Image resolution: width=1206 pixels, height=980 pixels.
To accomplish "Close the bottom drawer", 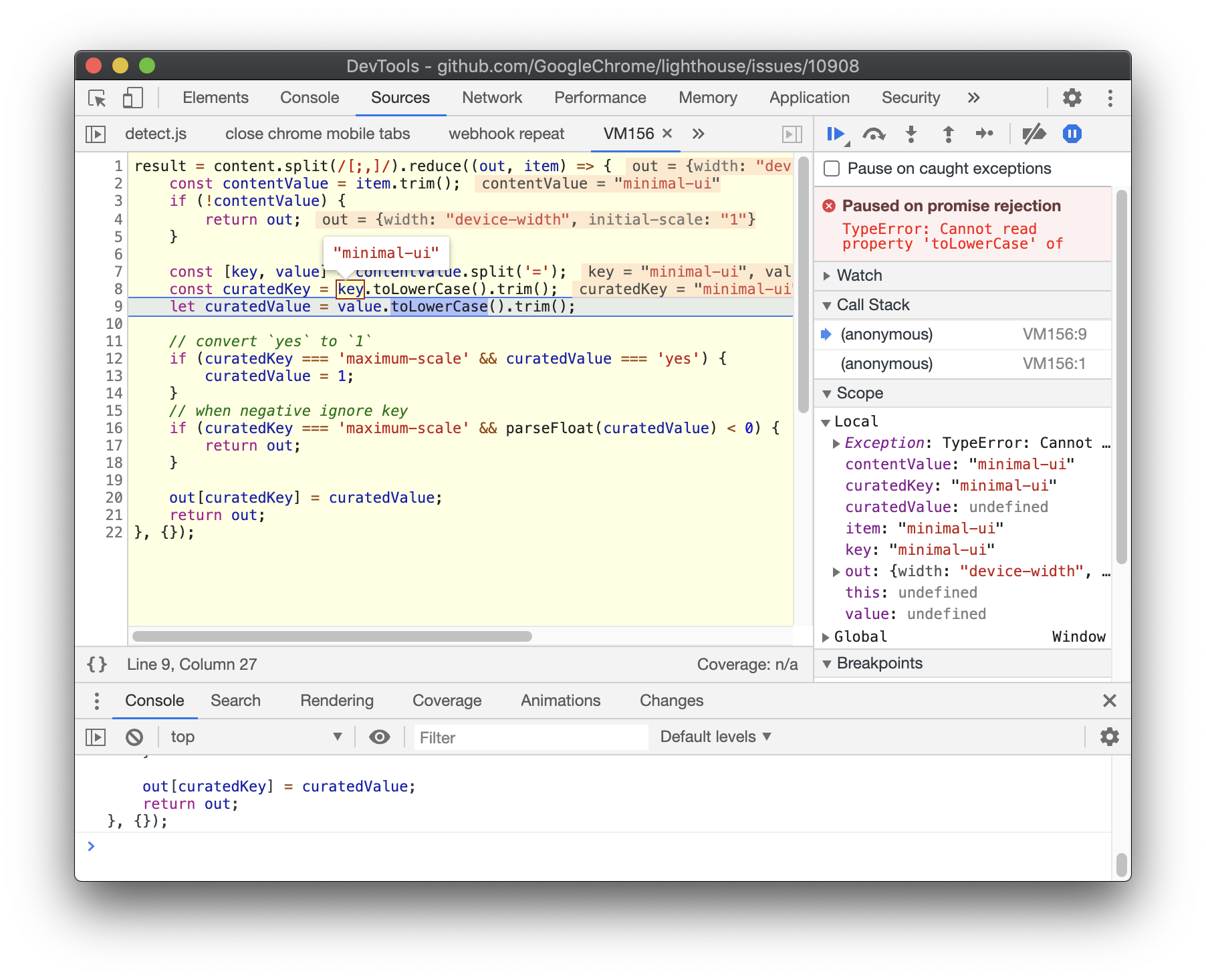I will [1110, 701].
